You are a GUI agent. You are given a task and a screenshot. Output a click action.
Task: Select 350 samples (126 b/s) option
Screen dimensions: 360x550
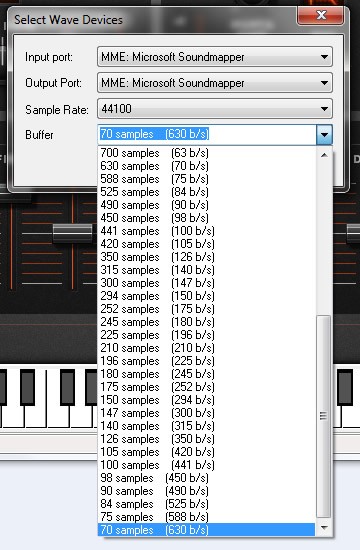click(x=206, y=257)
